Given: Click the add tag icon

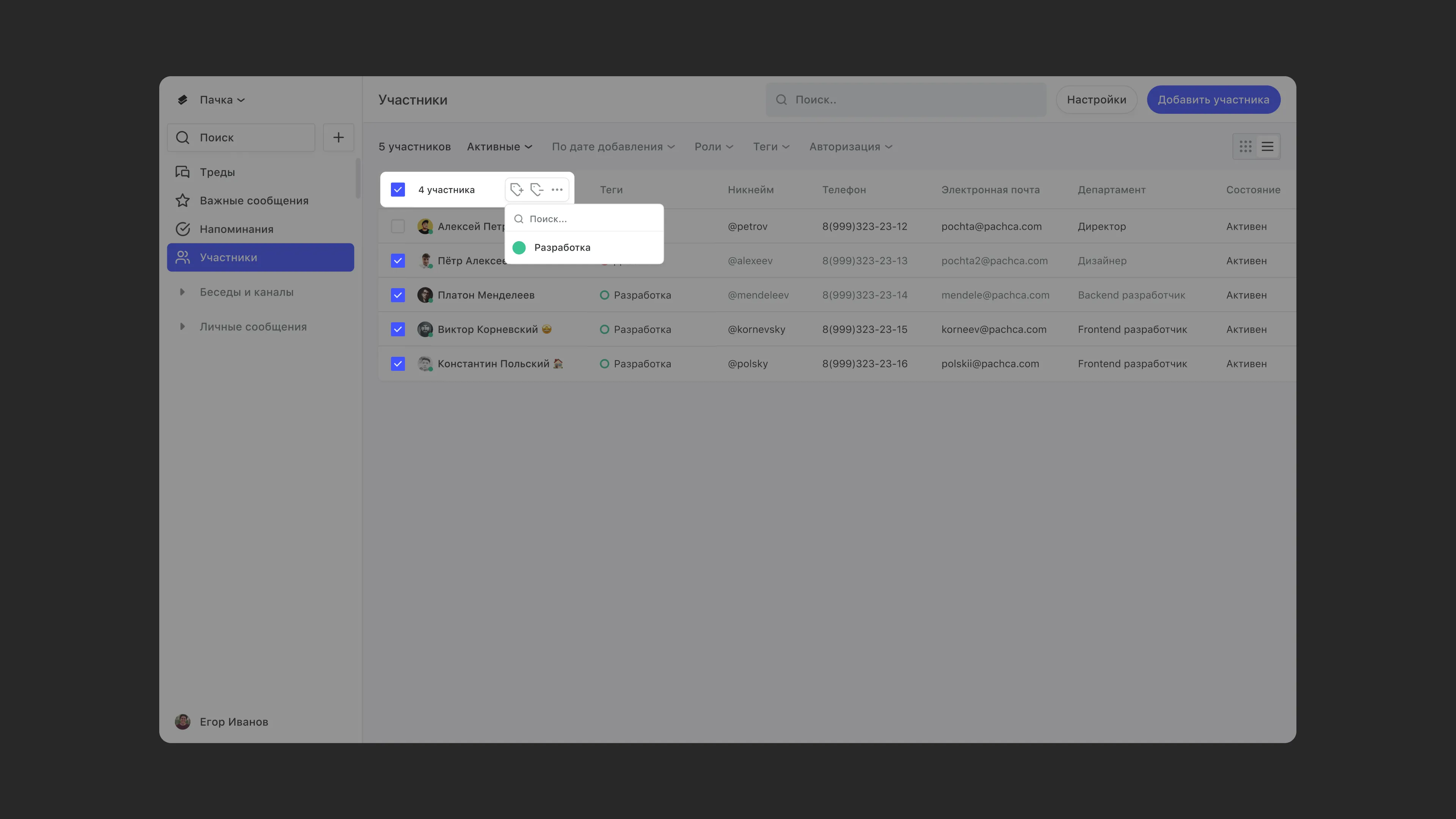Looking at the screenshot, I should pos(516,189).
